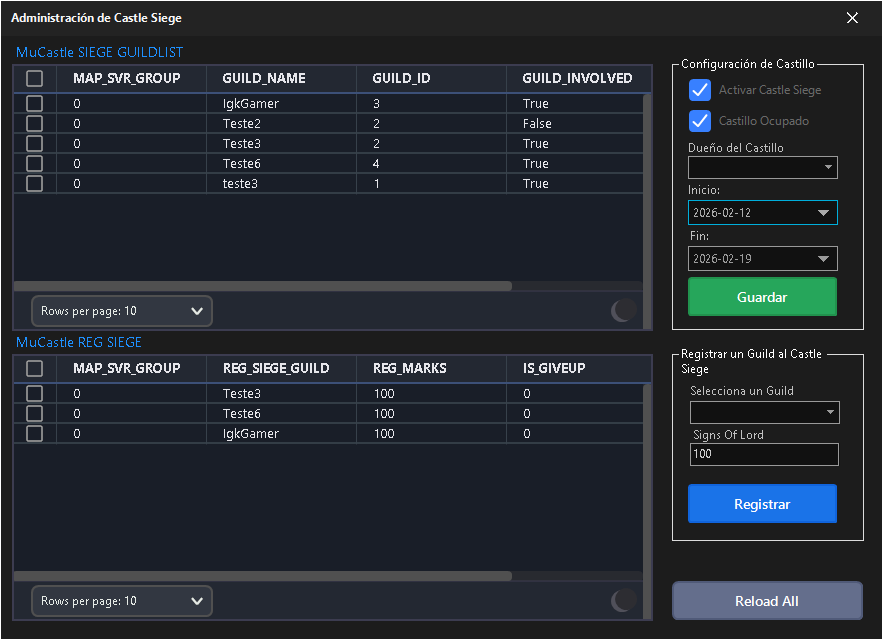Open the Dueño del Castillo dropdown
This screenshot has width=883, height=640.
click(762, 167)
